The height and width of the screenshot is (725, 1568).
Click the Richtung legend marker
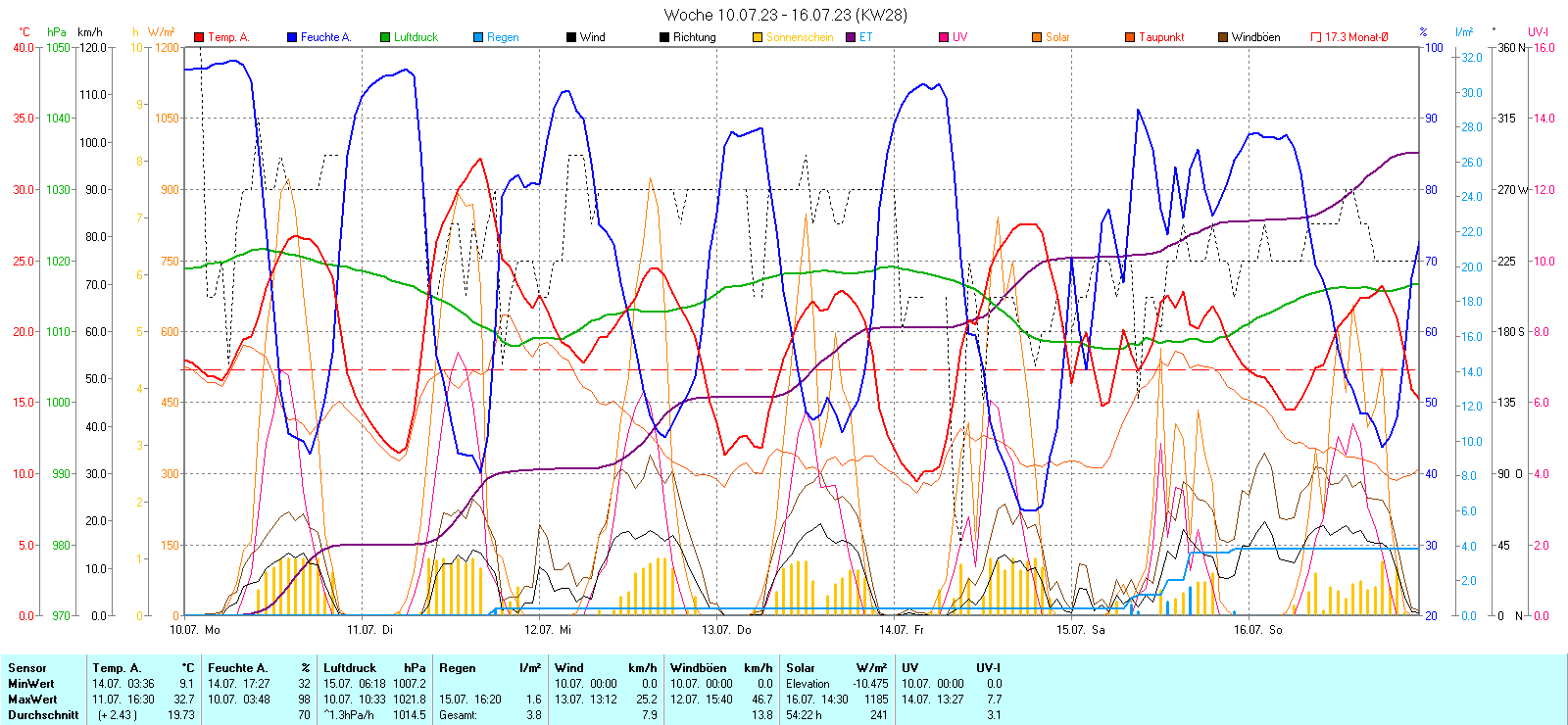664,37
